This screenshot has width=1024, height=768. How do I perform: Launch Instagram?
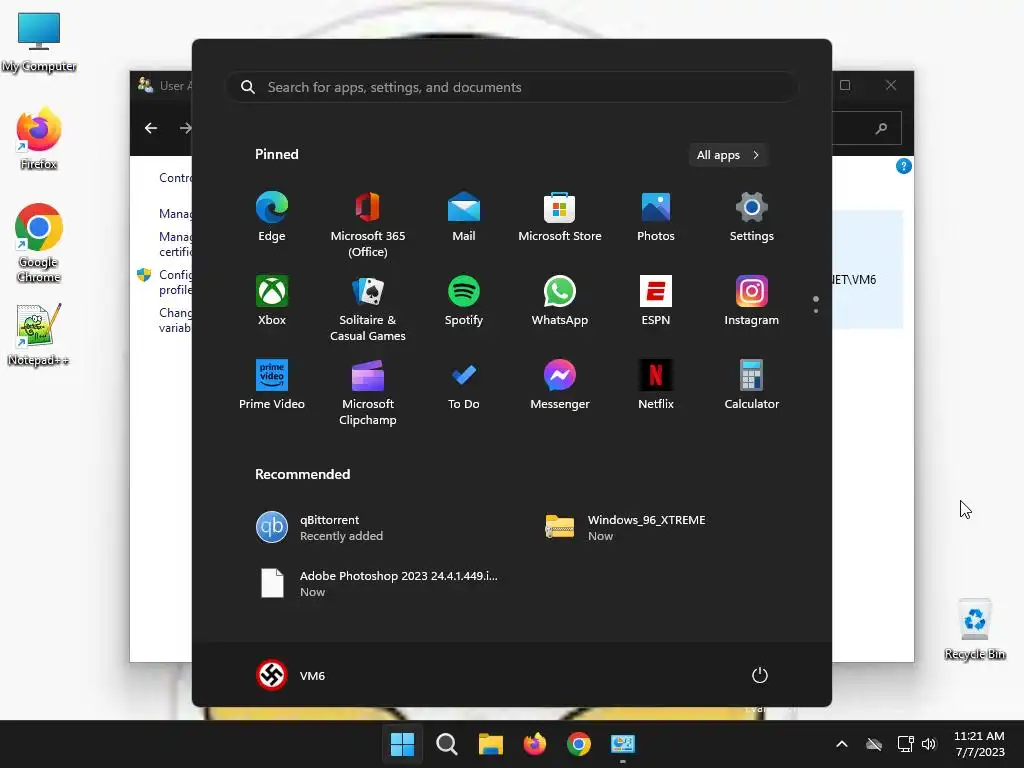(752, 301)
